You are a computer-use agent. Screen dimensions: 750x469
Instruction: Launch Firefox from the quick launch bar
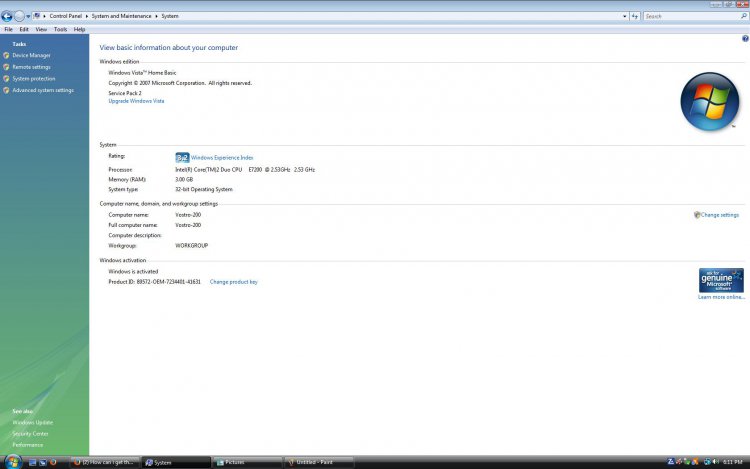click(53, 462)
